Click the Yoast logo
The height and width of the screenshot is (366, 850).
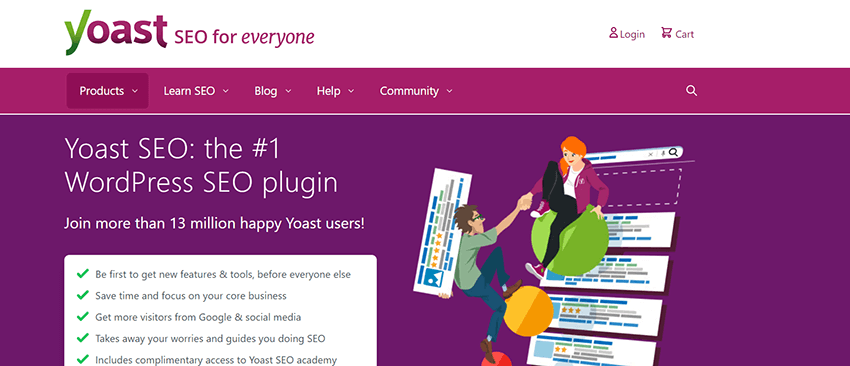point(115,32)
